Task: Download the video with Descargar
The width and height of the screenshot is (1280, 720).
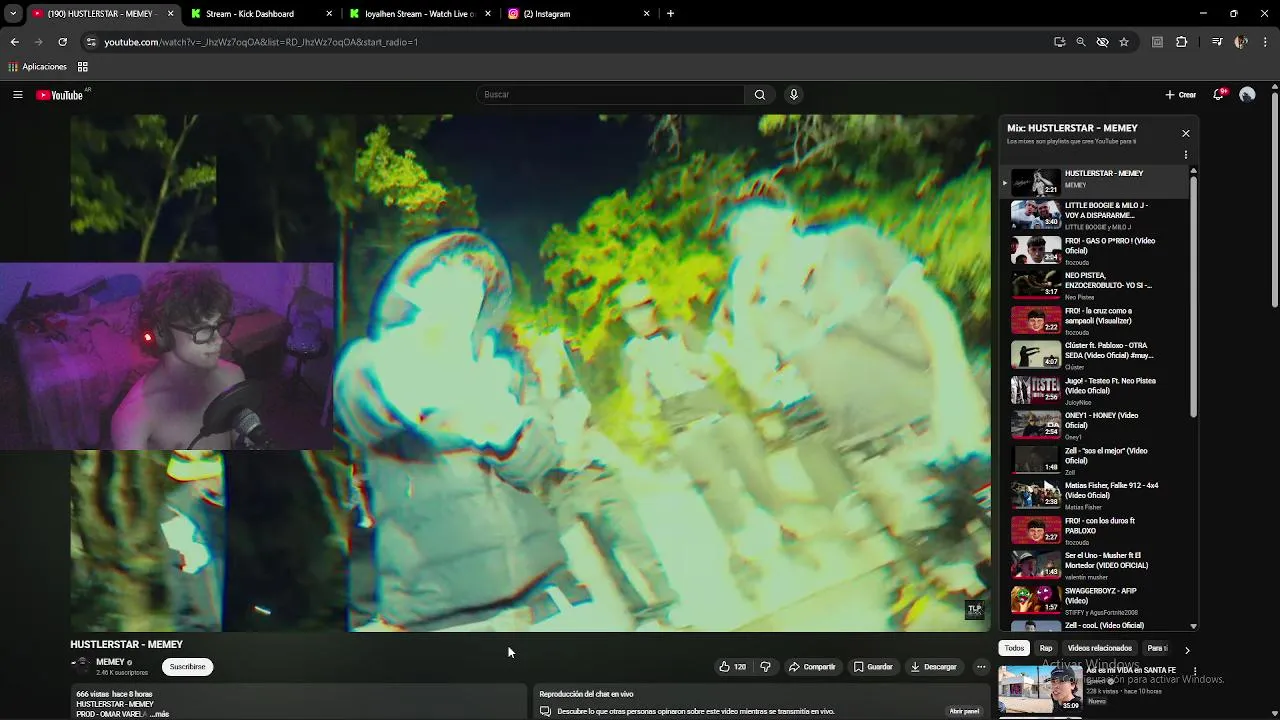Action: click(933, 667)
